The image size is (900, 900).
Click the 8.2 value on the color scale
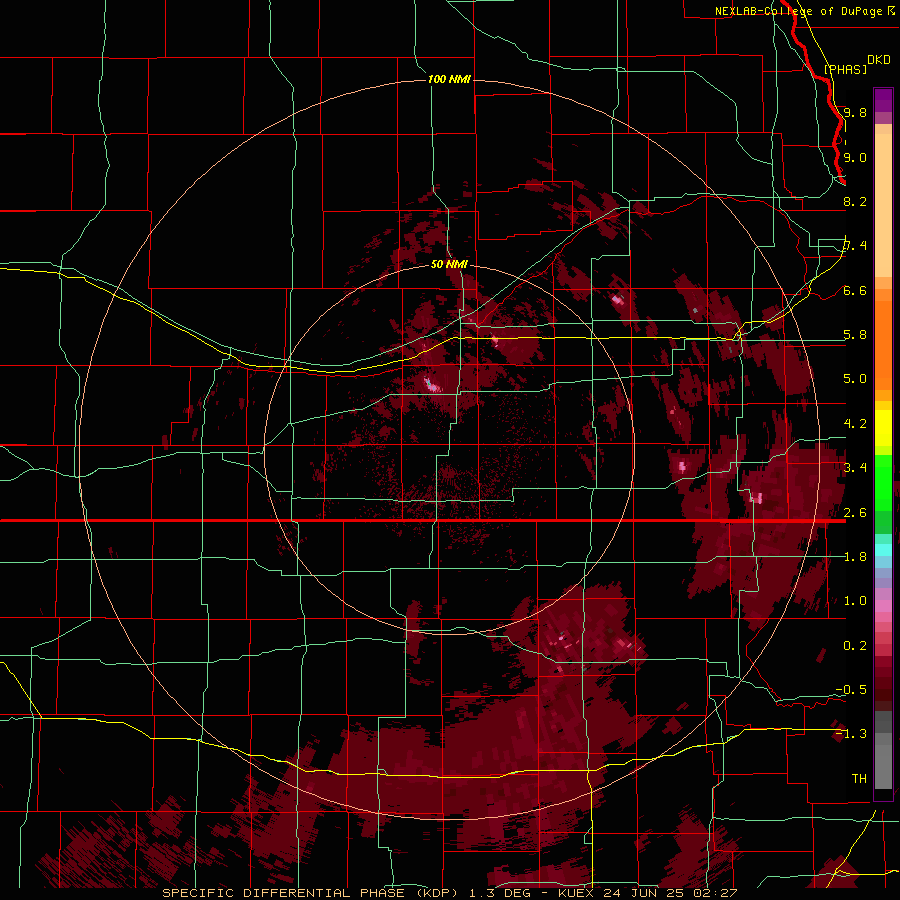click(855, 201)
